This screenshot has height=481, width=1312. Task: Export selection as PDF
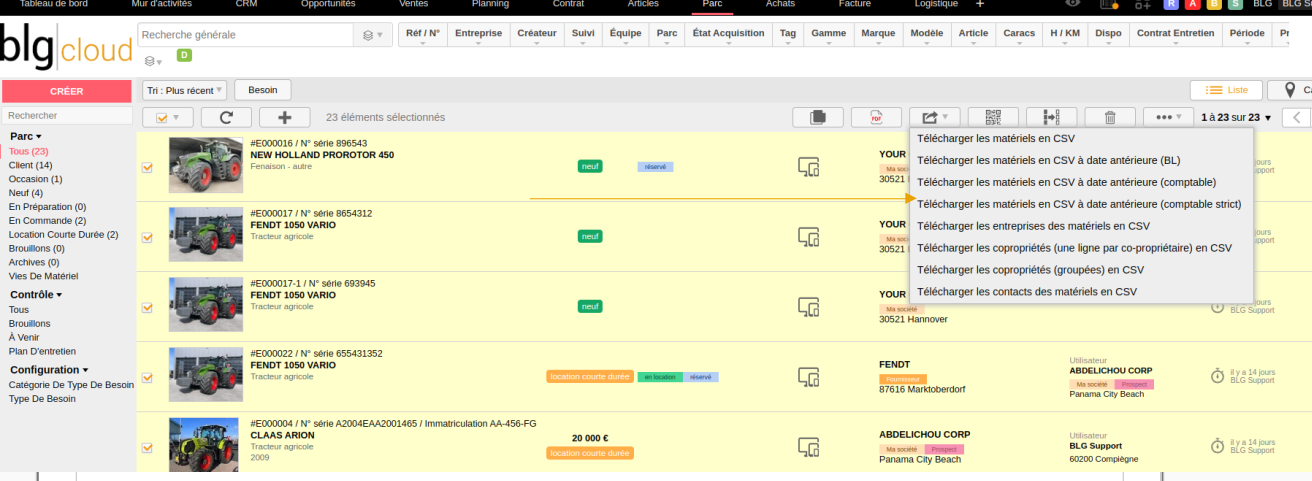point(876,117)
